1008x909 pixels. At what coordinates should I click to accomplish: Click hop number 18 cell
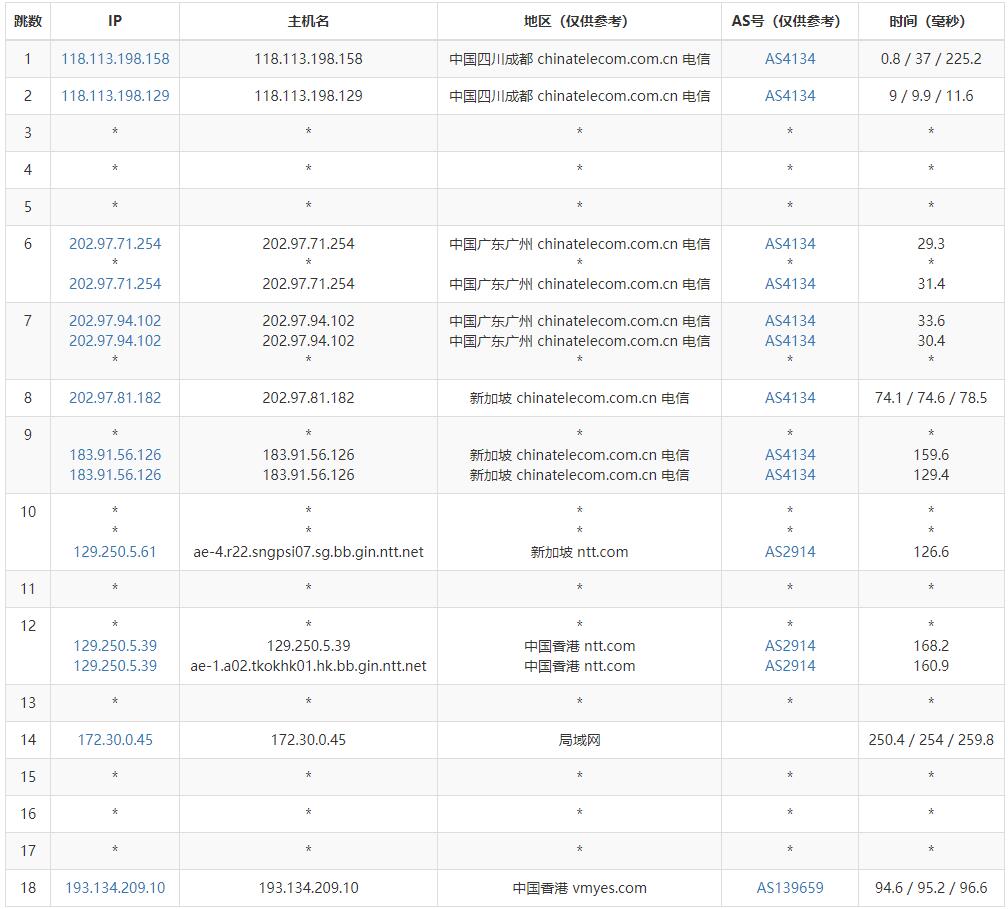(x=28, y=888)
